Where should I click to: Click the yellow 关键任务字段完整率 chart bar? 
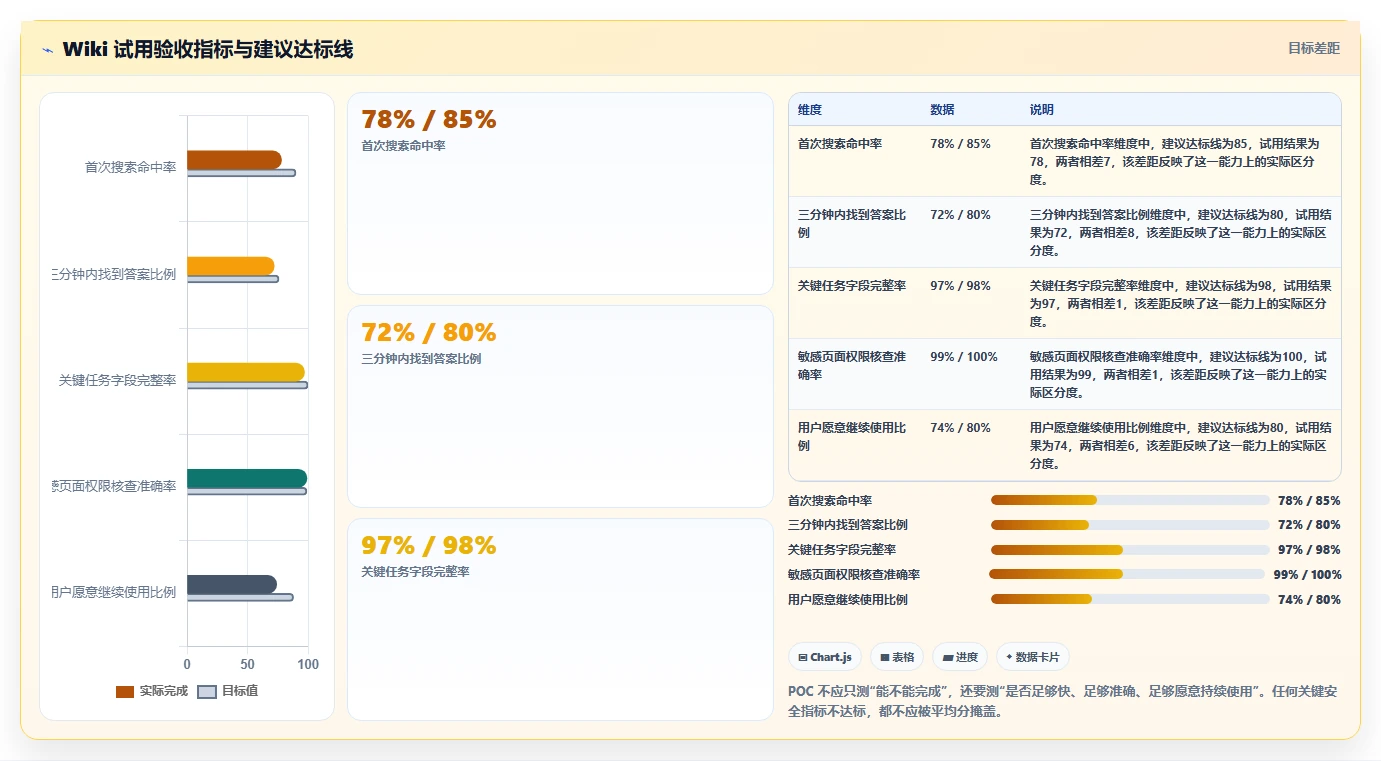click(x=246, y=372)
